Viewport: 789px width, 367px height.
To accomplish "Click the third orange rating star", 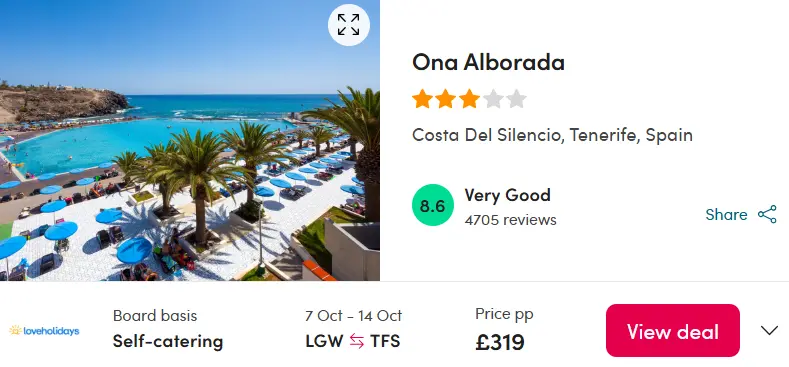I will 469,99.
